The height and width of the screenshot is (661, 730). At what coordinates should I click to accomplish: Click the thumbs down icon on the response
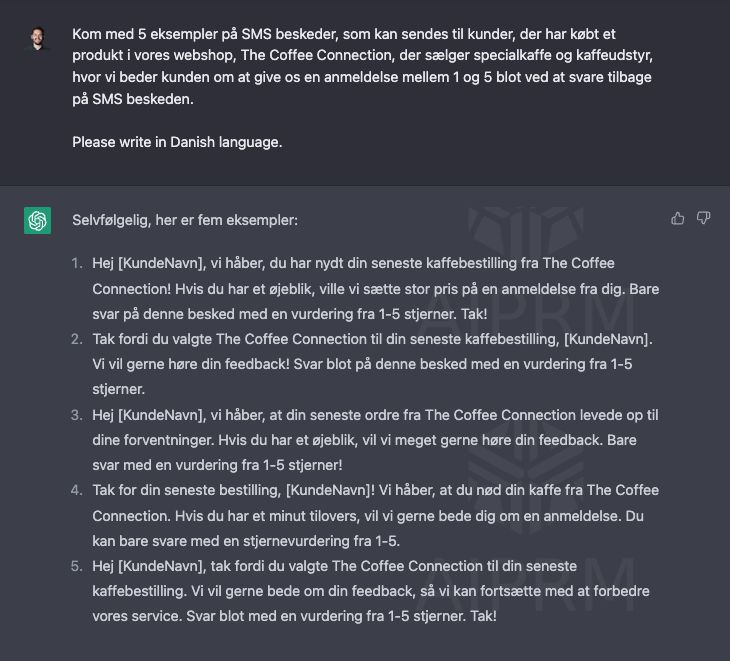[x=703, y=218]
